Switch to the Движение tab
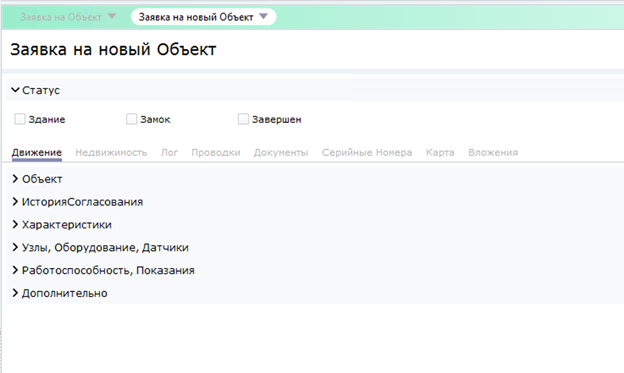624x373 pixels. [37, 152]
